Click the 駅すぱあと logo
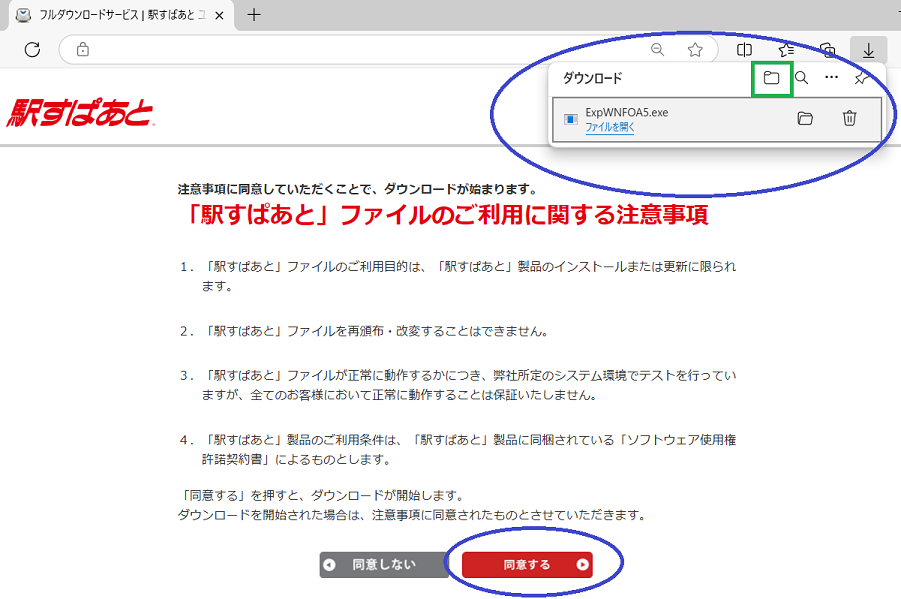This screenshot has height=599, width=901. coord(80,112)
